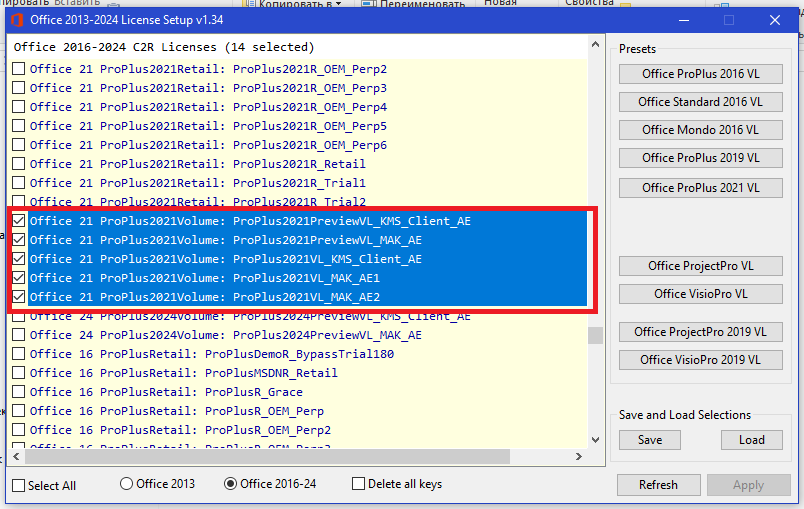The height and width of the screenshot is (509, 804).
Task: Toggle the Select All checkbox
Action: coord(18,485)
